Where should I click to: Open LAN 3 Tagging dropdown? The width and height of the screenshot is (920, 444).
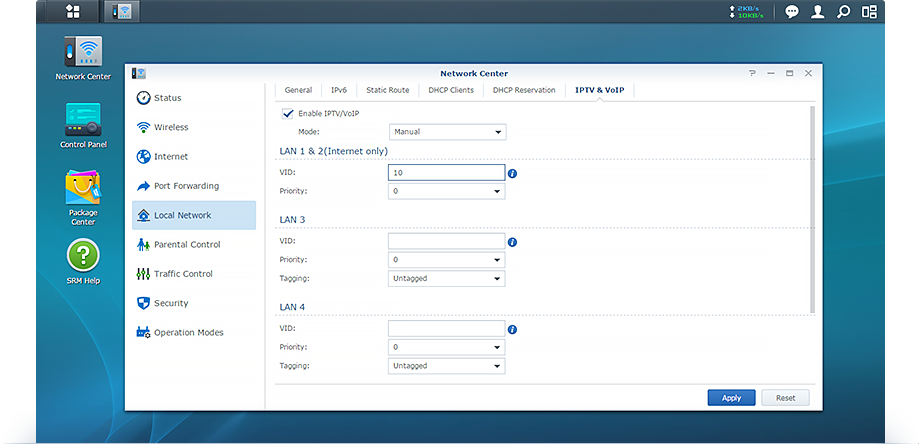point(448,279)
